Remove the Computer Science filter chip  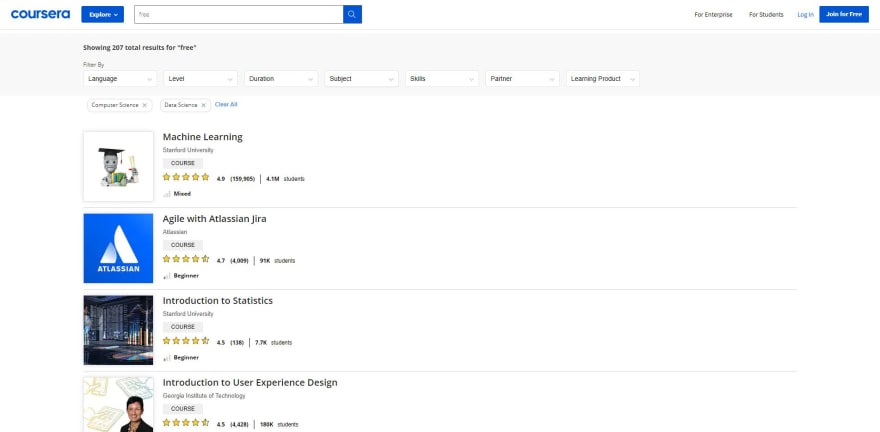pos(144,105)
